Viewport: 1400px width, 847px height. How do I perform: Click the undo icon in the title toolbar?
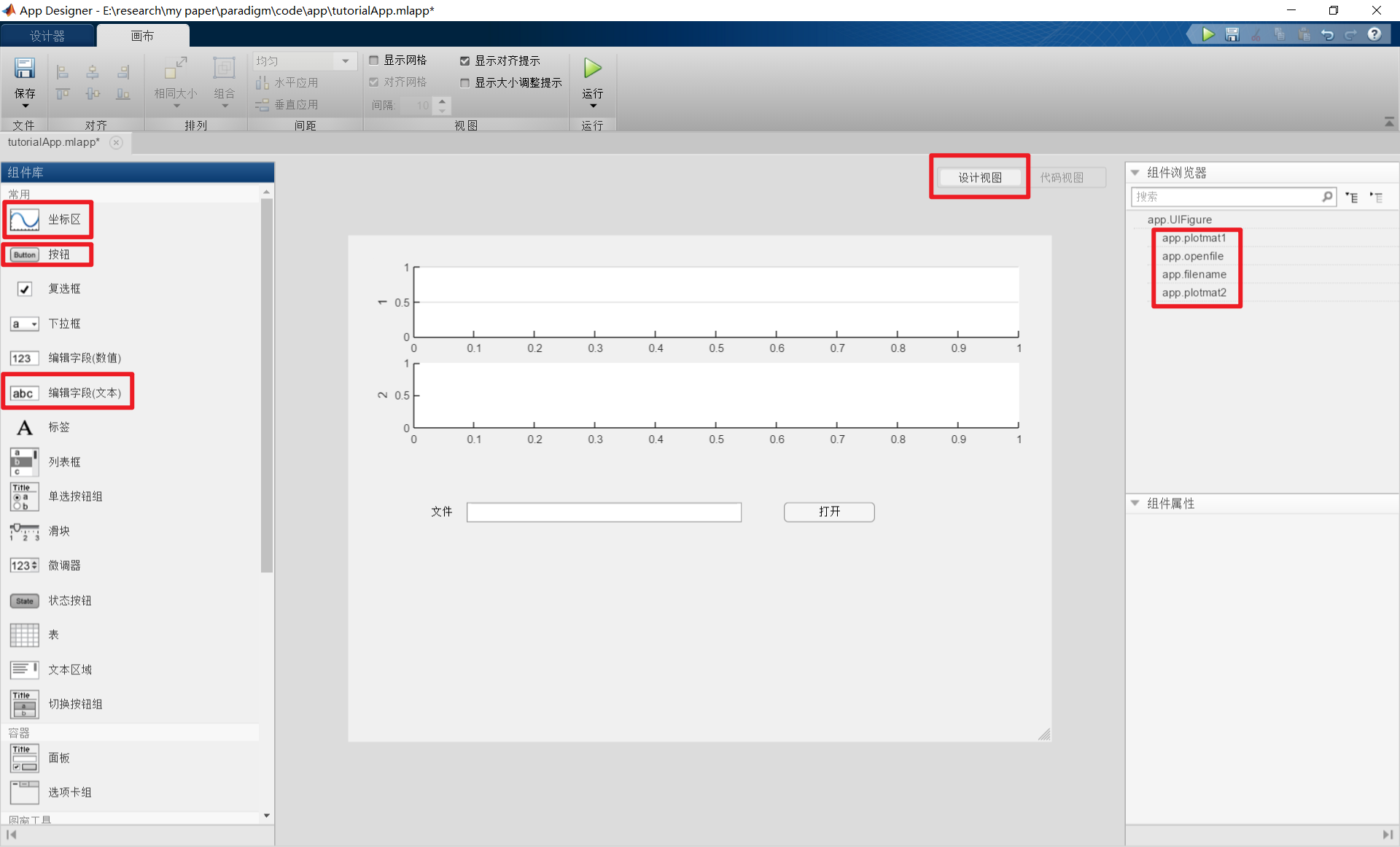pos(1328,34)
